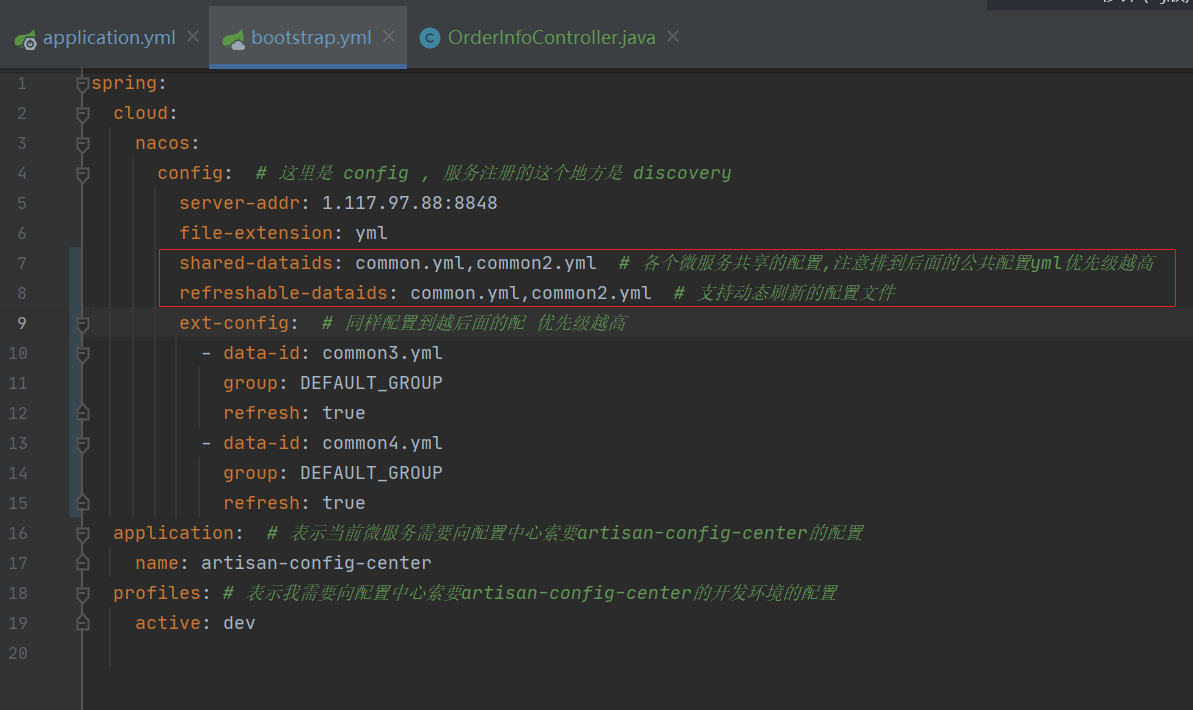
Task: Open the OrderInfoController.java tab
Action: pyautogui.click(x=552, y=37)
